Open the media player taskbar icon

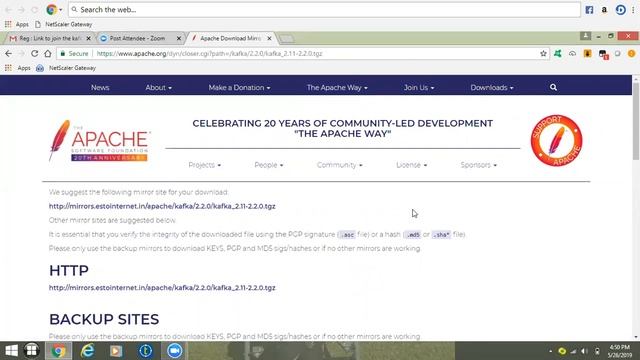116,351
